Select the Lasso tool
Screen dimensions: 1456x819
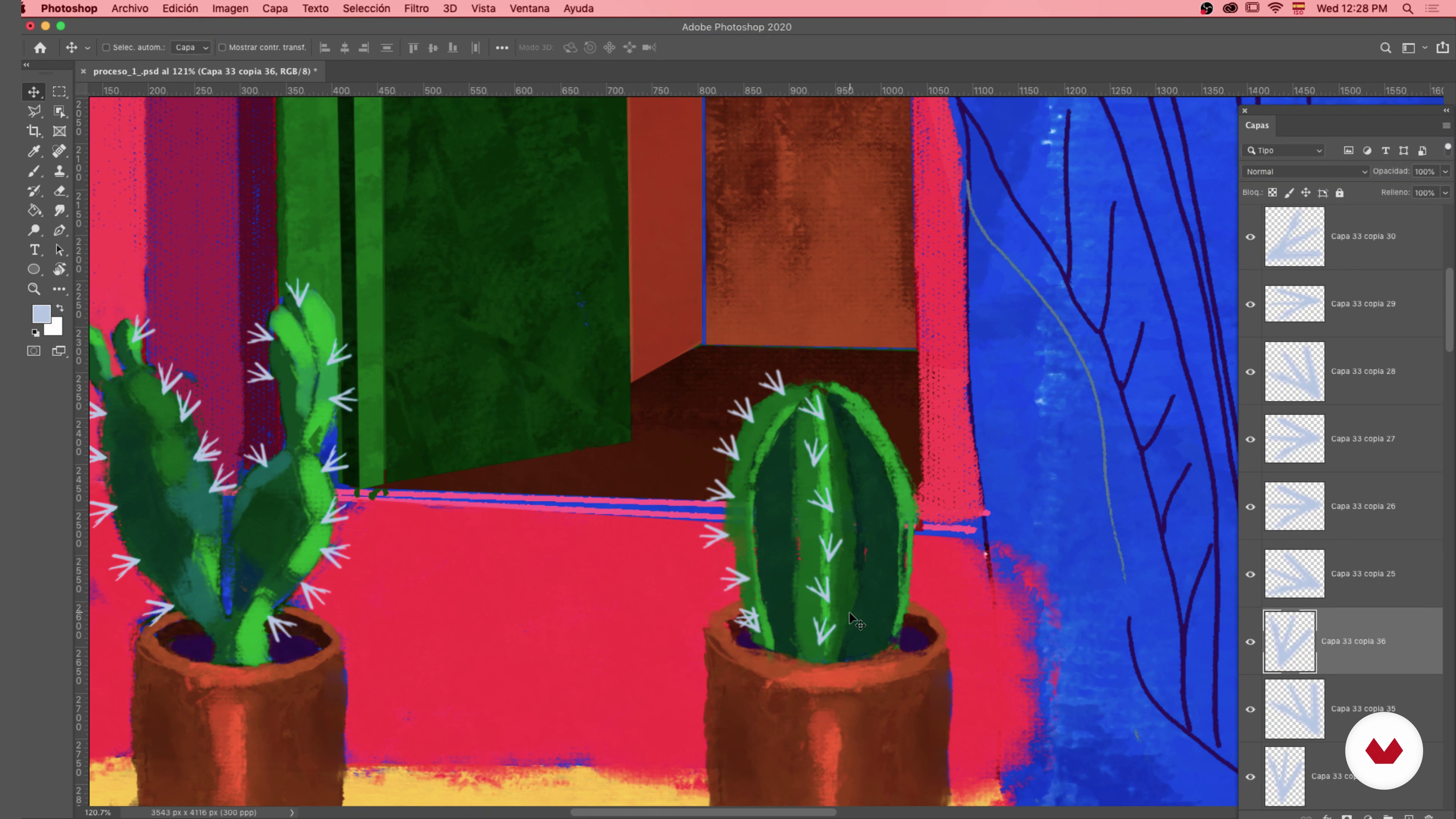click(34, 112)
